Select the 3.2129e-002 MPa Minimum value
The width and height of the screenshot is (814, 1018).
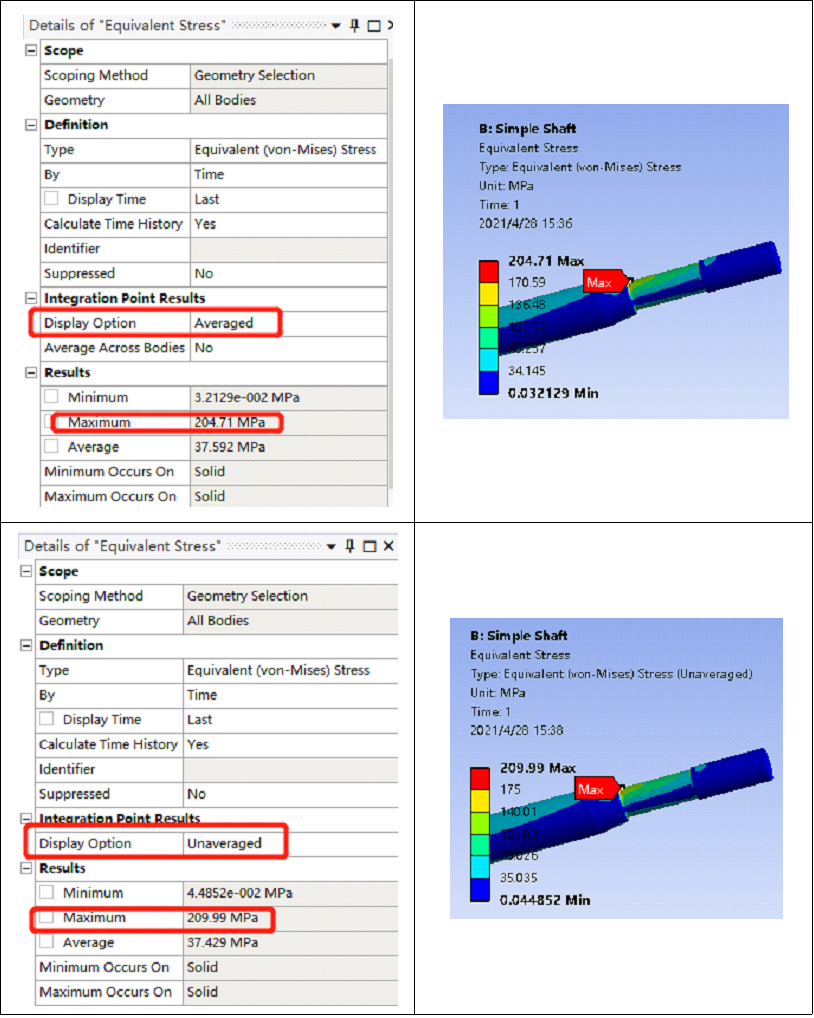click(x=288, y=397)
